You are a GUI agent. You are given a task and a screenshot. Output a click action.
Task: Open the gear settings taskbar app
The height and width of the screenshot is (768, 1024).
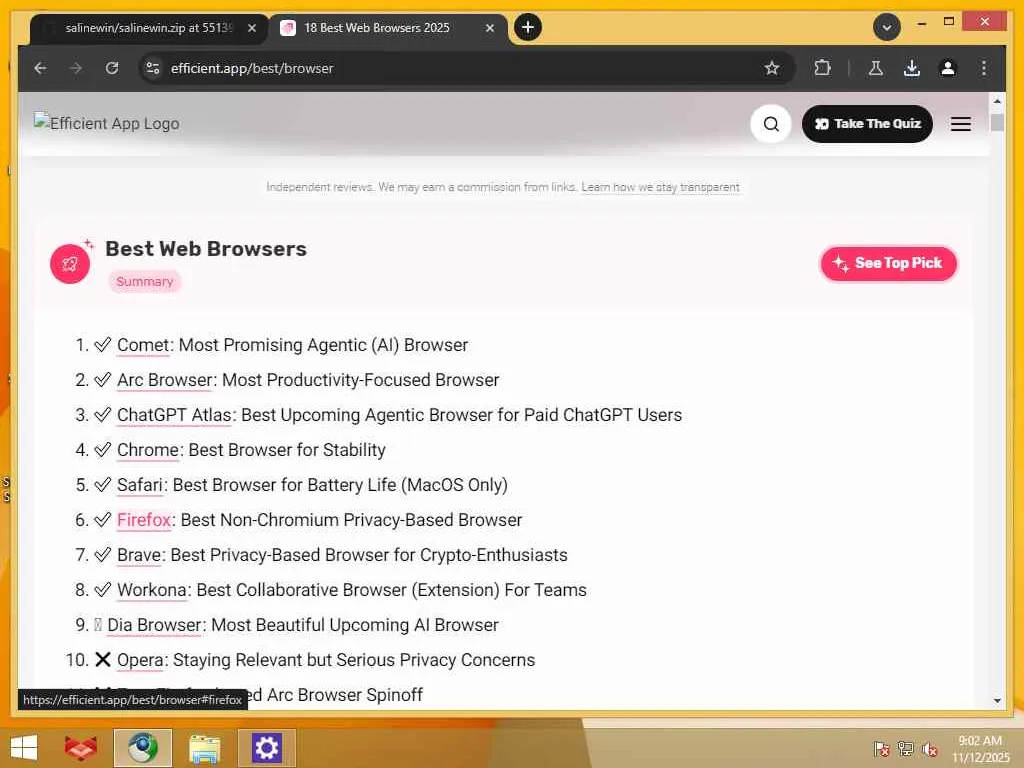pos(266,748)
